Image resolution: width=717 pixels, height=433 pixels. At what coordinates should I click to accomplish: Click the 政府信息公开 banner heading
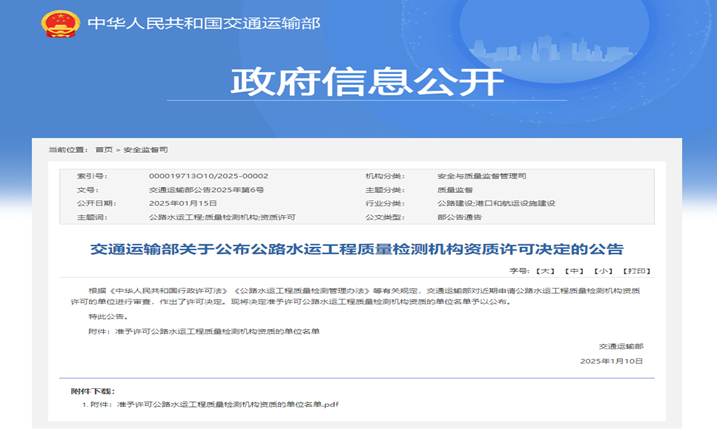tap(367, 82)
